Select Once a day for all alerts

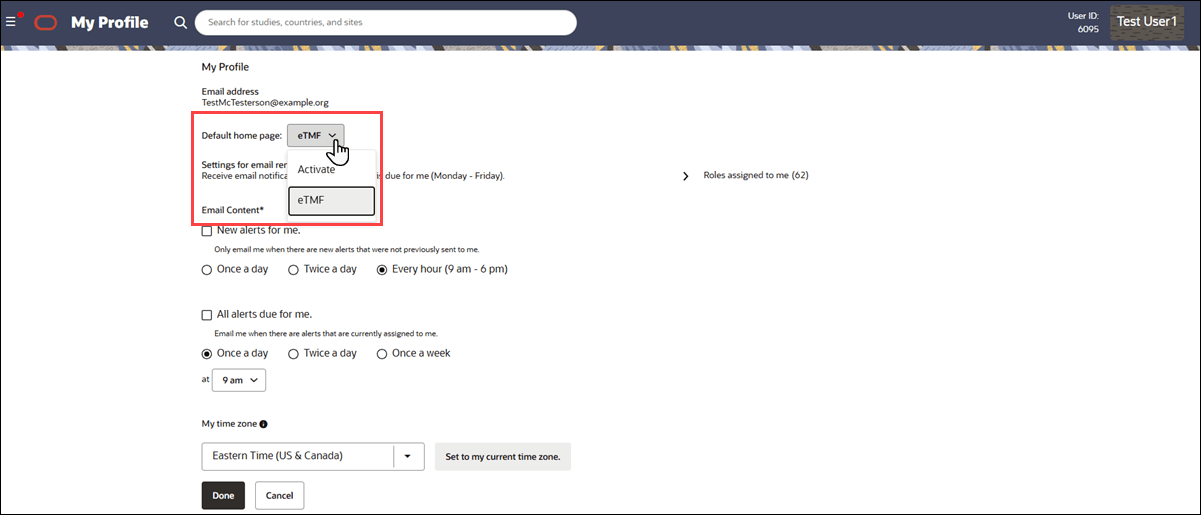[x=207, y=353]
